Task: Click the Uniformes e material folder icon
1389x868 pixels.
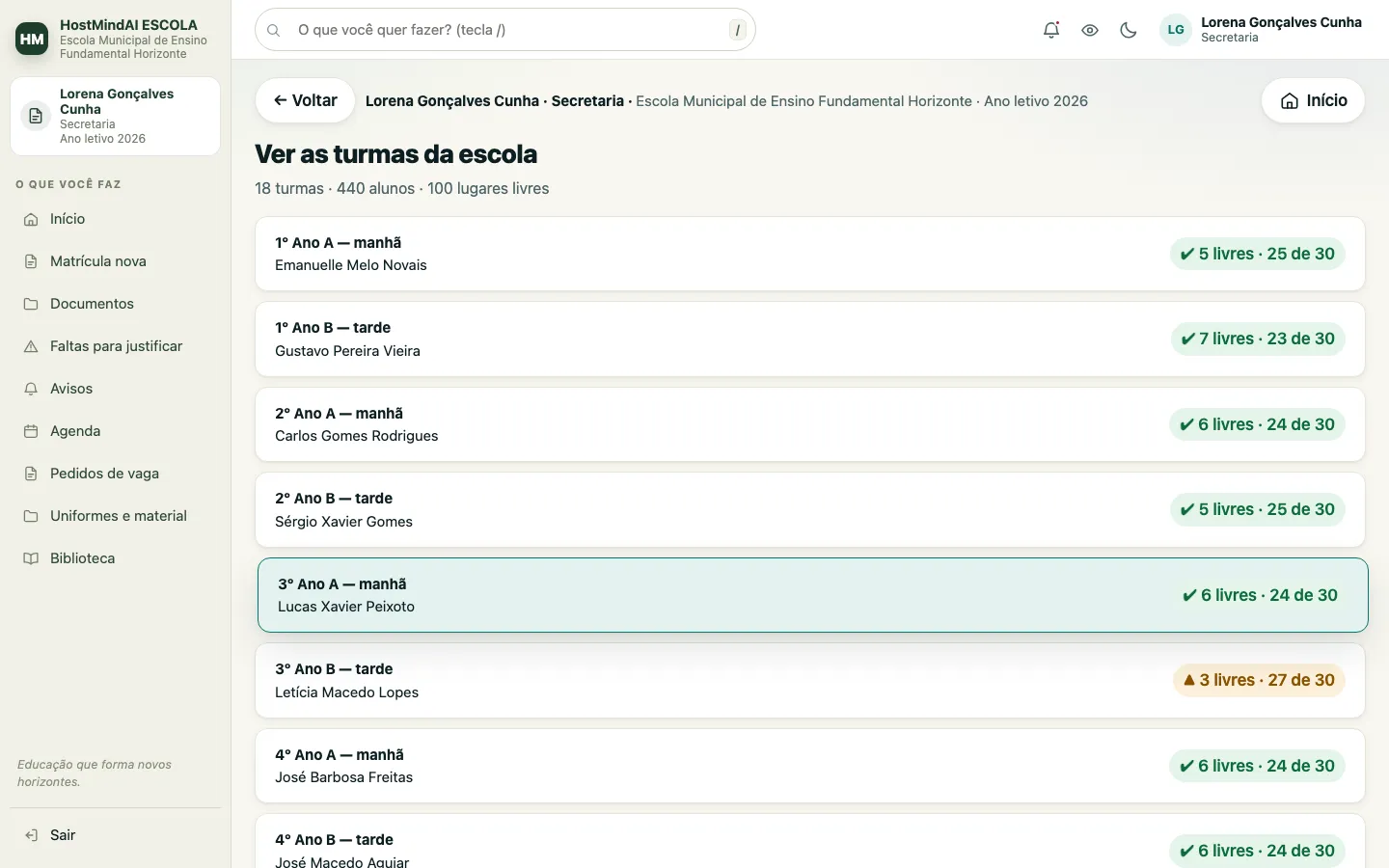Action: point(31,516)
